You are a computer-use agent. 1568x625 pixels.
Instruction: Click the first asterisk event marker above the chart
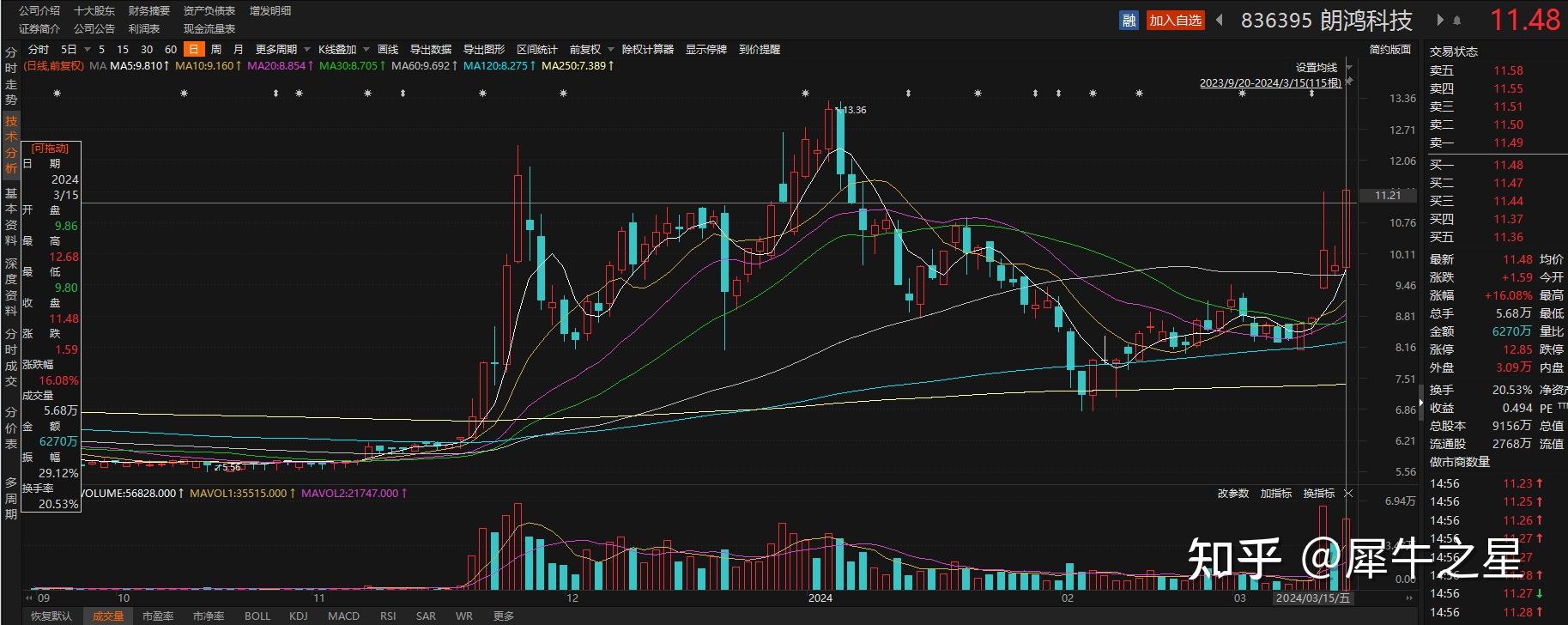click(x=58, y=94)
